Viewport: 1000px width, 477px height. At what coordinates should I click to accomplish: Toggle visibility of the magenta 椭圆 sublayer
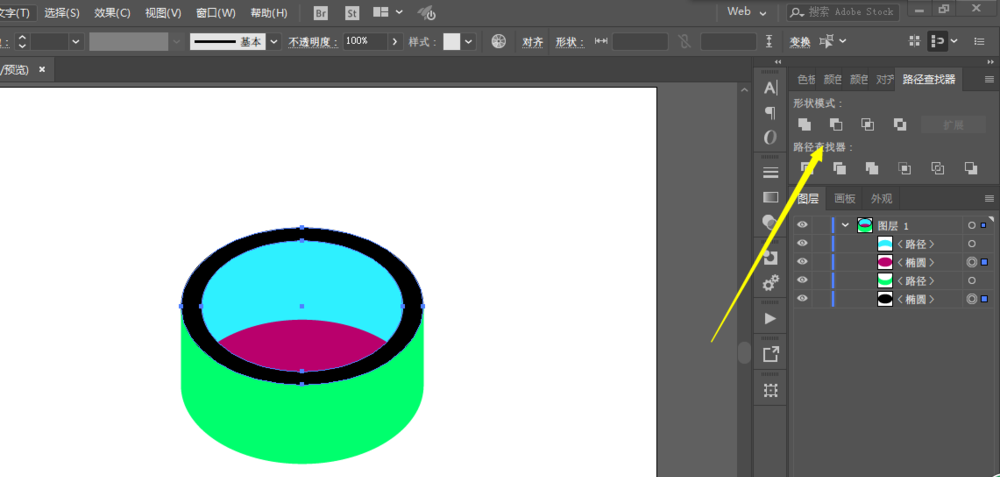coord(802,262)
